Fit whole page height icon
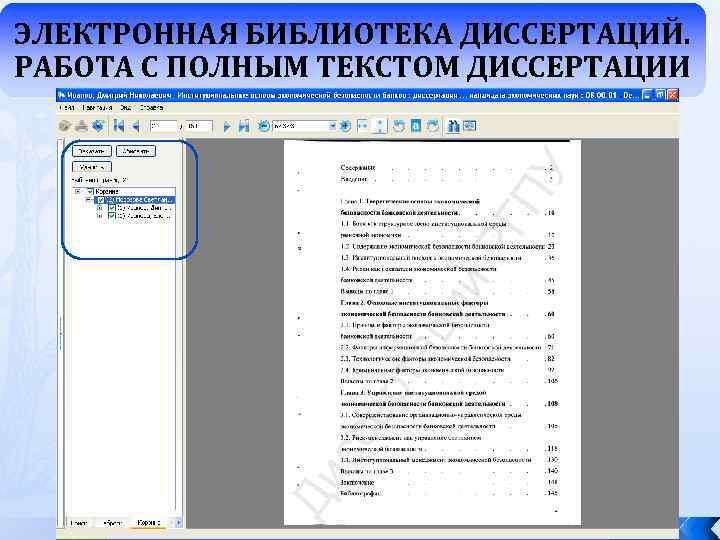This screenshot has height=540, width=720. [380, 126]
